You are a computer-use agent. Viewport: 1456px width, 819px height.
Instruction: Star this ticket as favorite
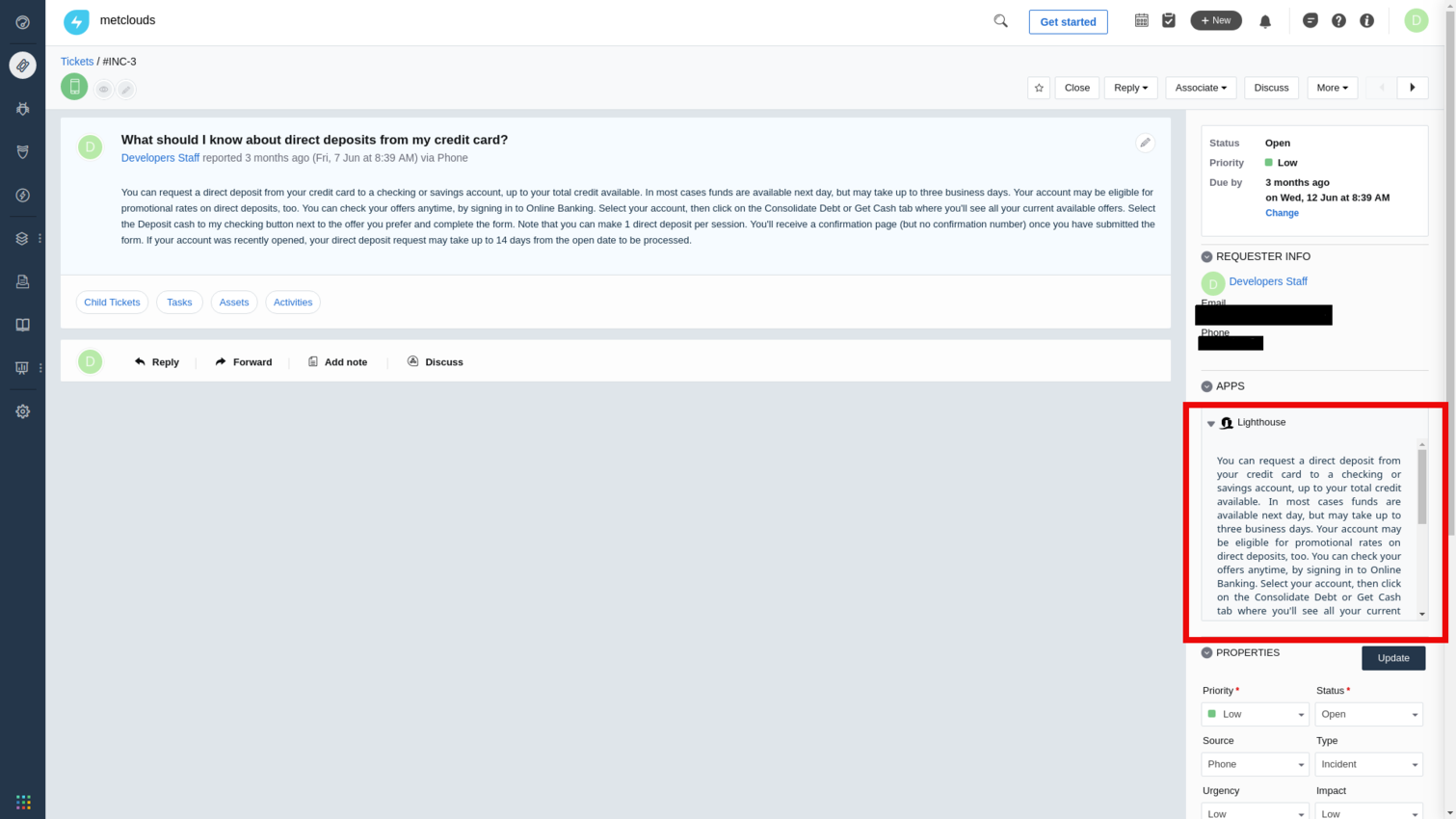(x=1039, y=88)
